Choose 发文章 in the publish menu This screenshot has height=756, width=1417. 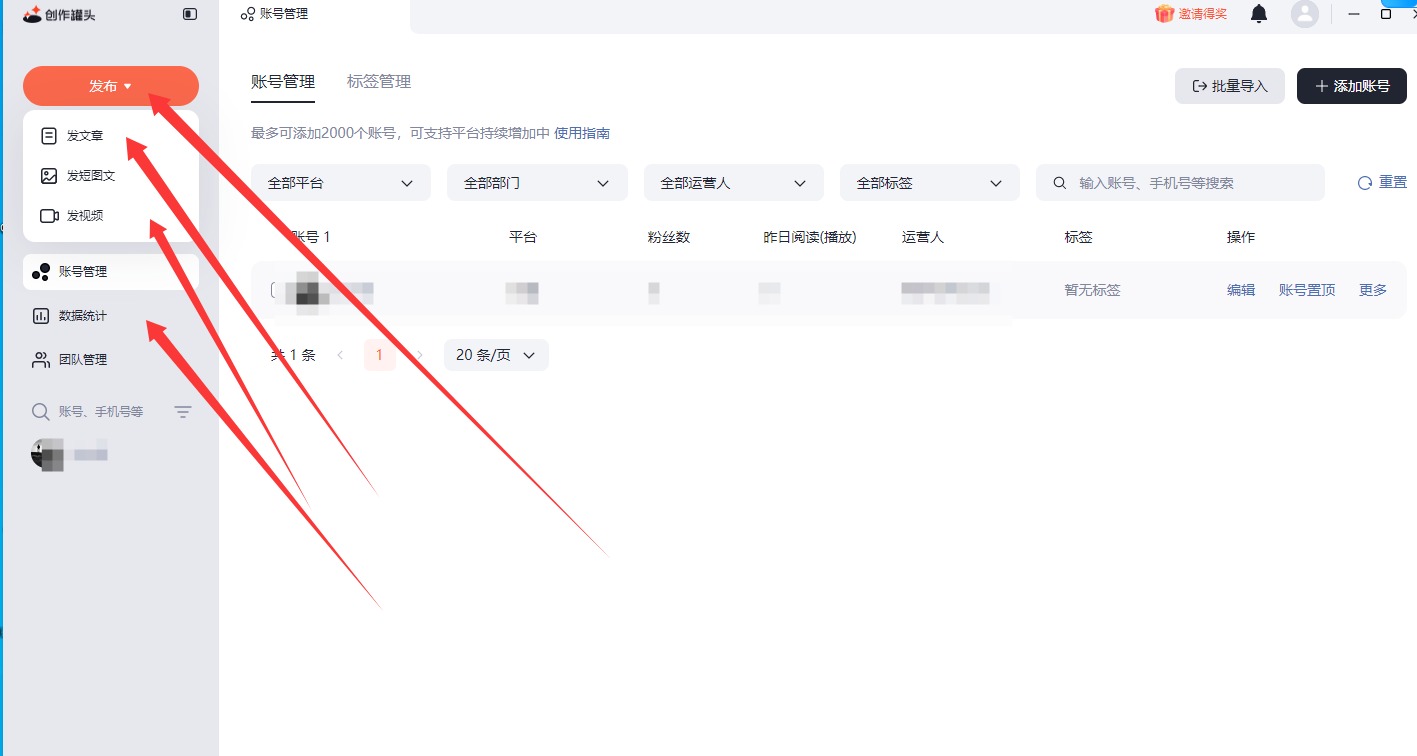coord(85,136)
